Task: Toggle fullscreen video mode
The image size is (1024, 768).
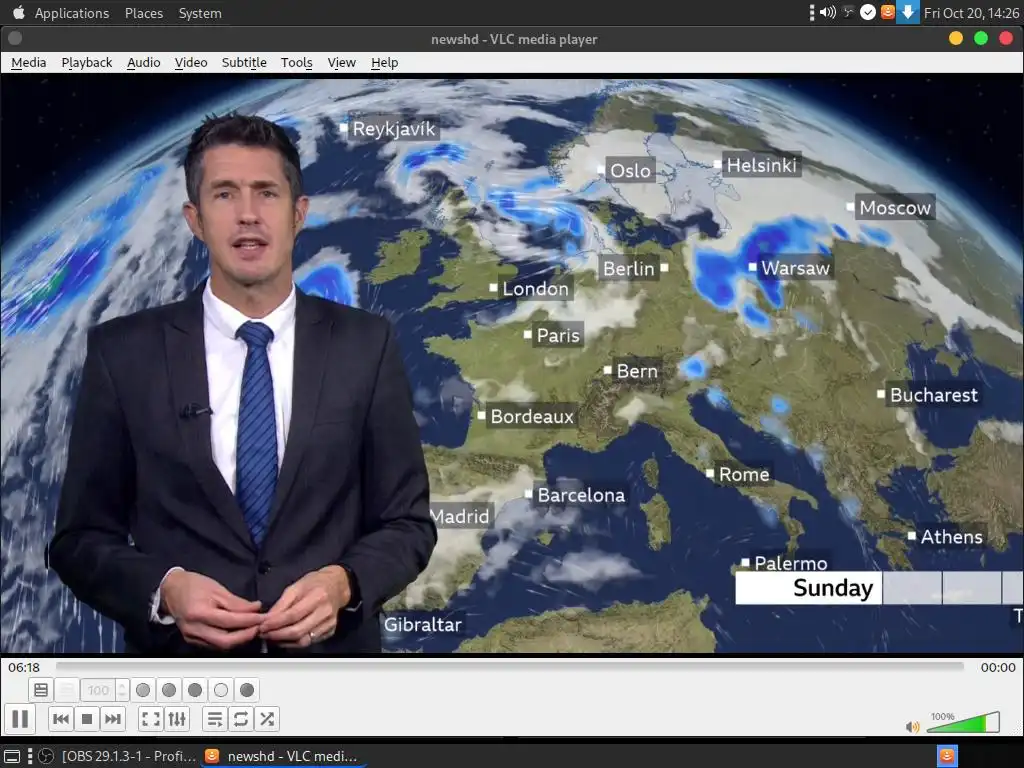Action: point(151,719)
